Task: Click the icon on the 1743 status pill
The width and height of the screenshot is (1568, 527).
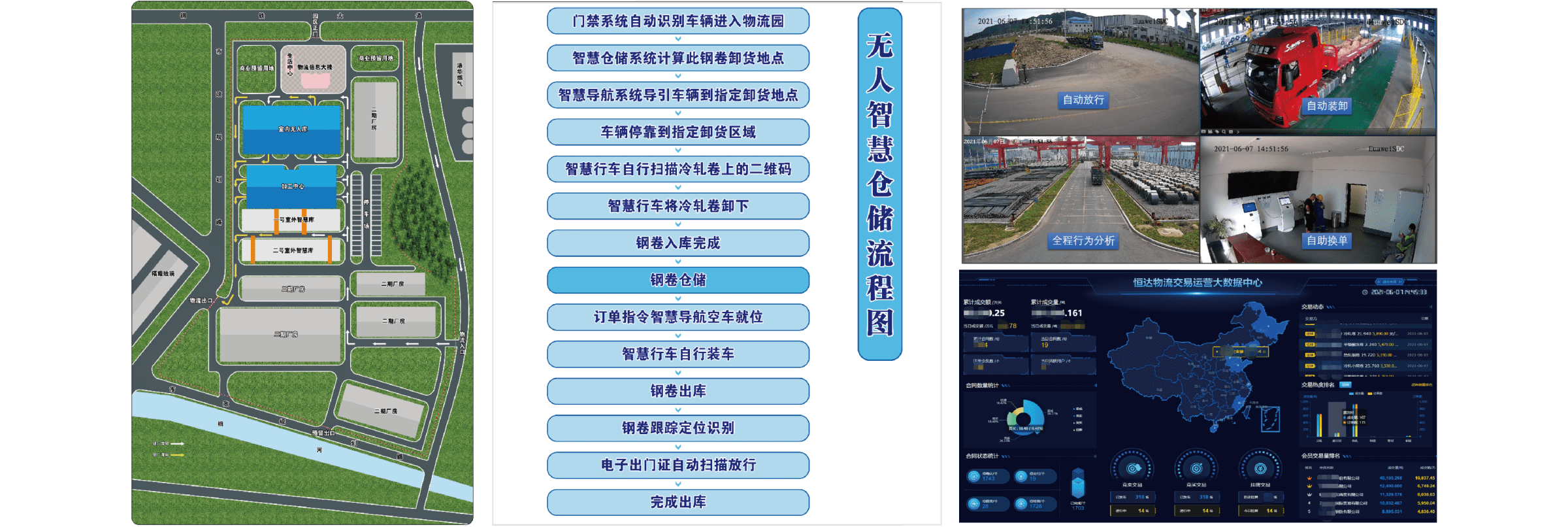Action: (975, 476)
